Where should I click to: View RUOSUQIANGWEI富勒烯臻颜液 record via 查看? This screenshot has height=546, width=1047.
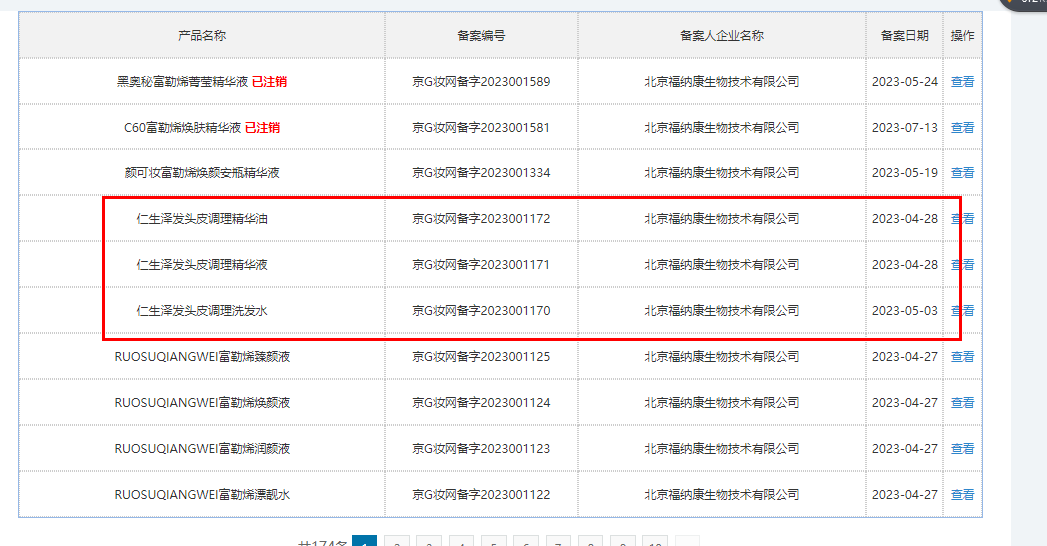[962, 357]
